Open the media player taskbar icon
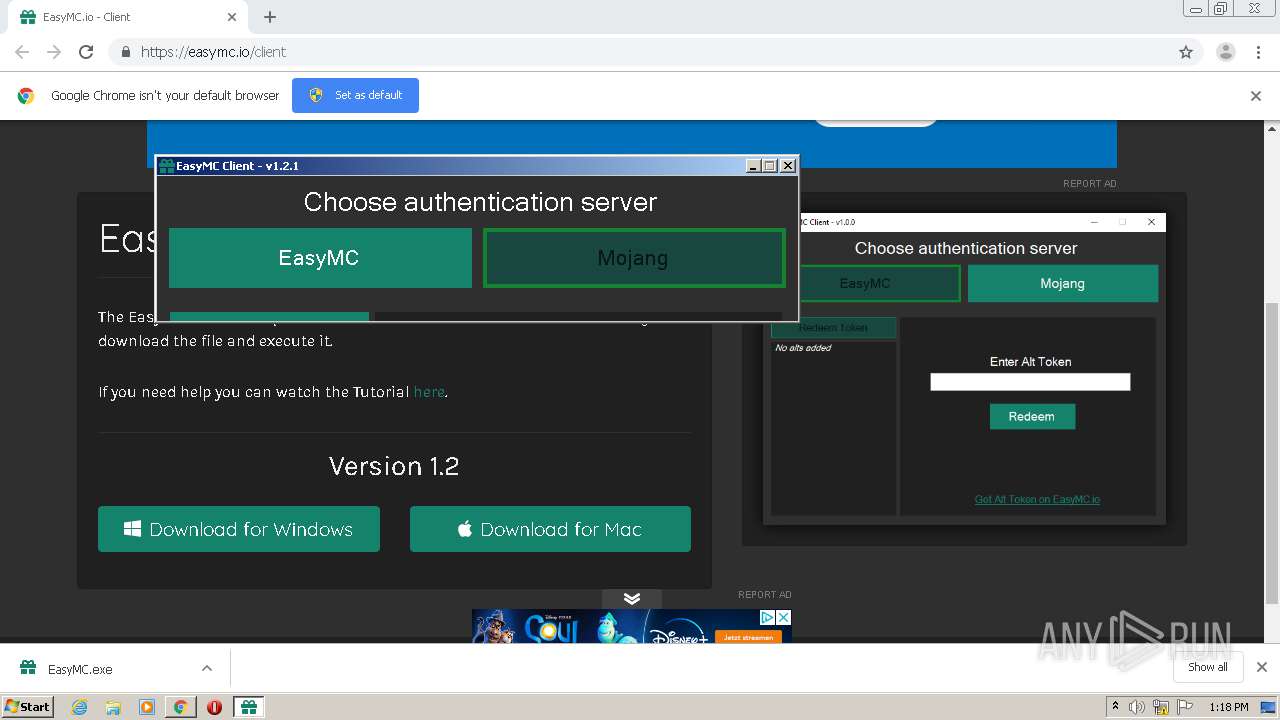The height and width of the screenshot is (720, 1280). [147, 707]
